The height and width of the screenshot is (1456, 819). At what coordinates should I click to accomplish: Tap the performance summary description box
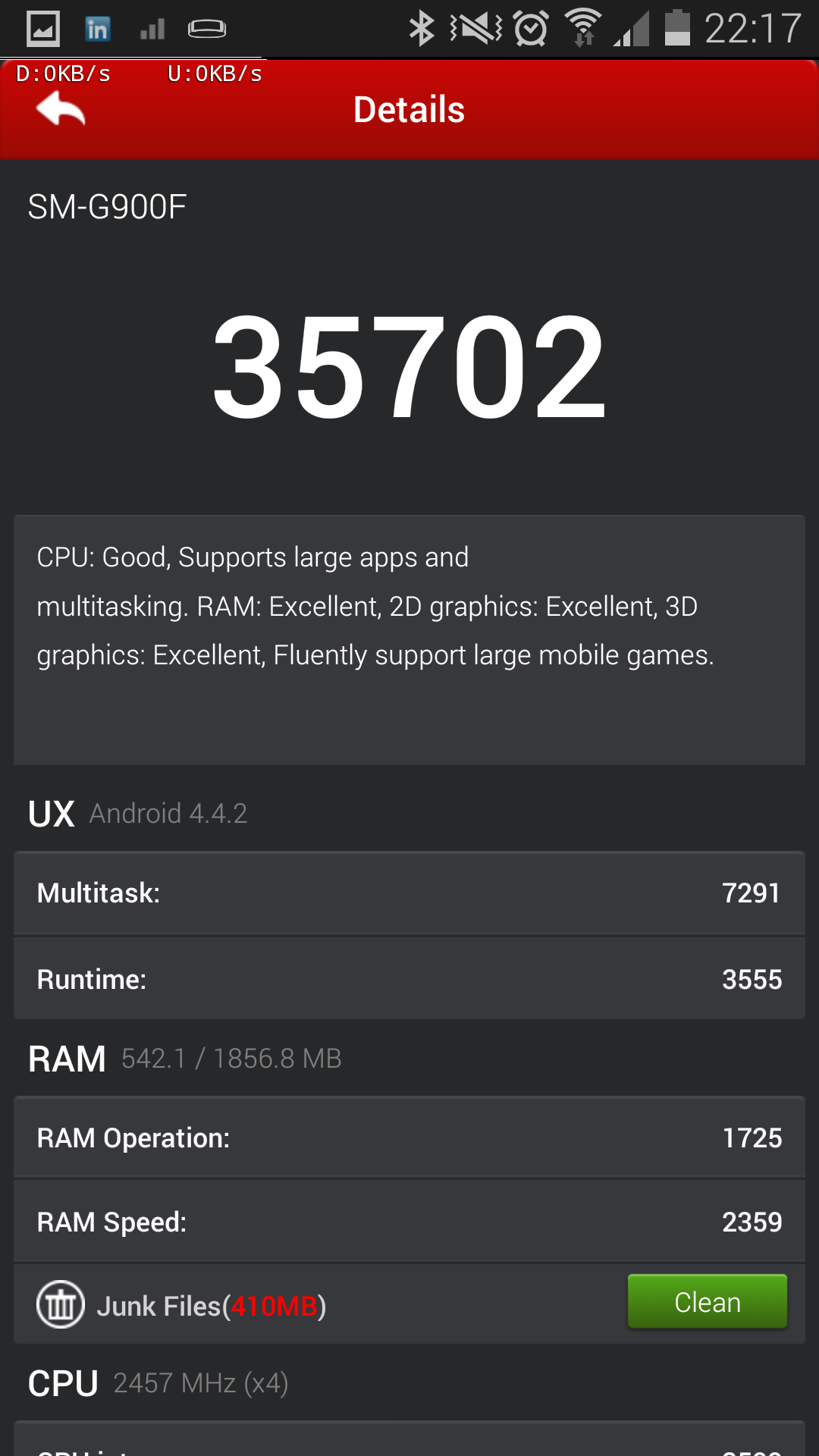coord(409,639)
